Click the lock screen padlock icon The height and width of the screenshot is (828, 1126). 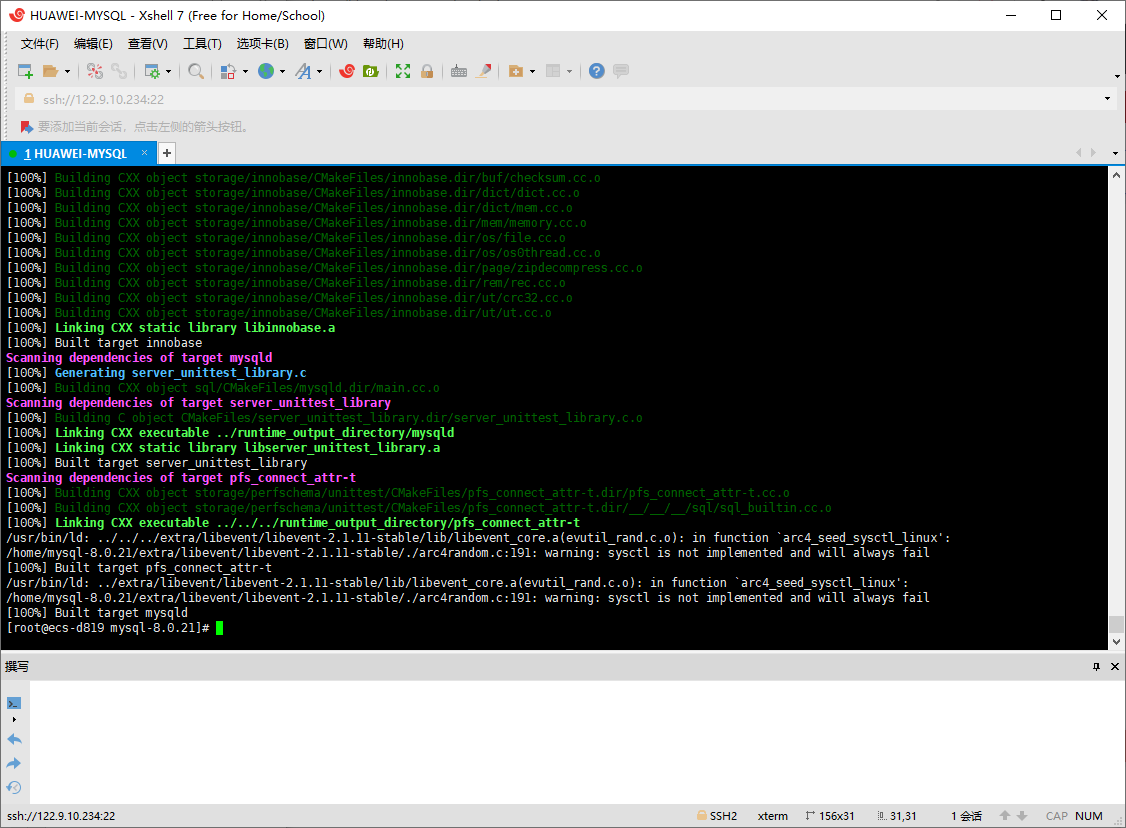pos(427,71)
